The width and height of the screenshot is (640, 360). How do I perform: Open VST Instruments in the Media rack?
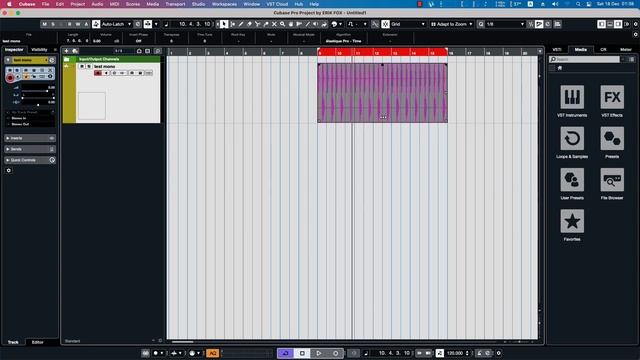point(572,97)
